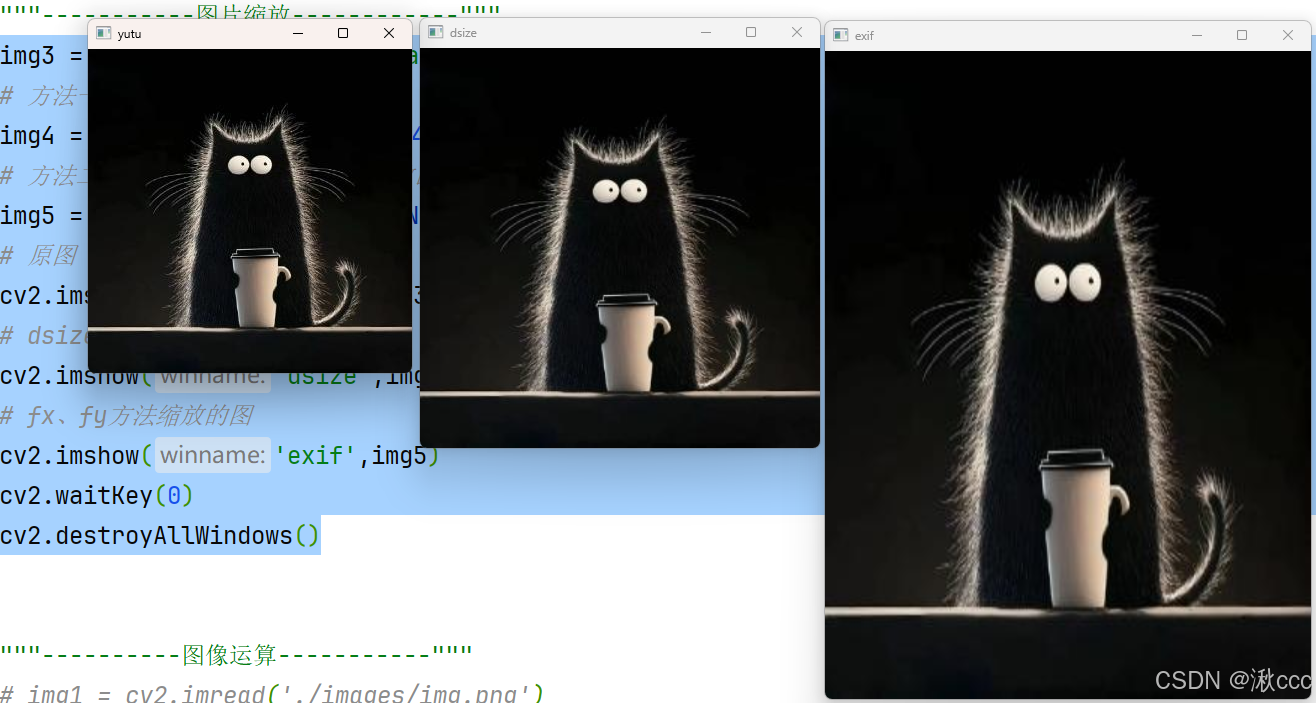Close the yutu image window
This screenshot has height=703, width=1316.
click(389, 33)
